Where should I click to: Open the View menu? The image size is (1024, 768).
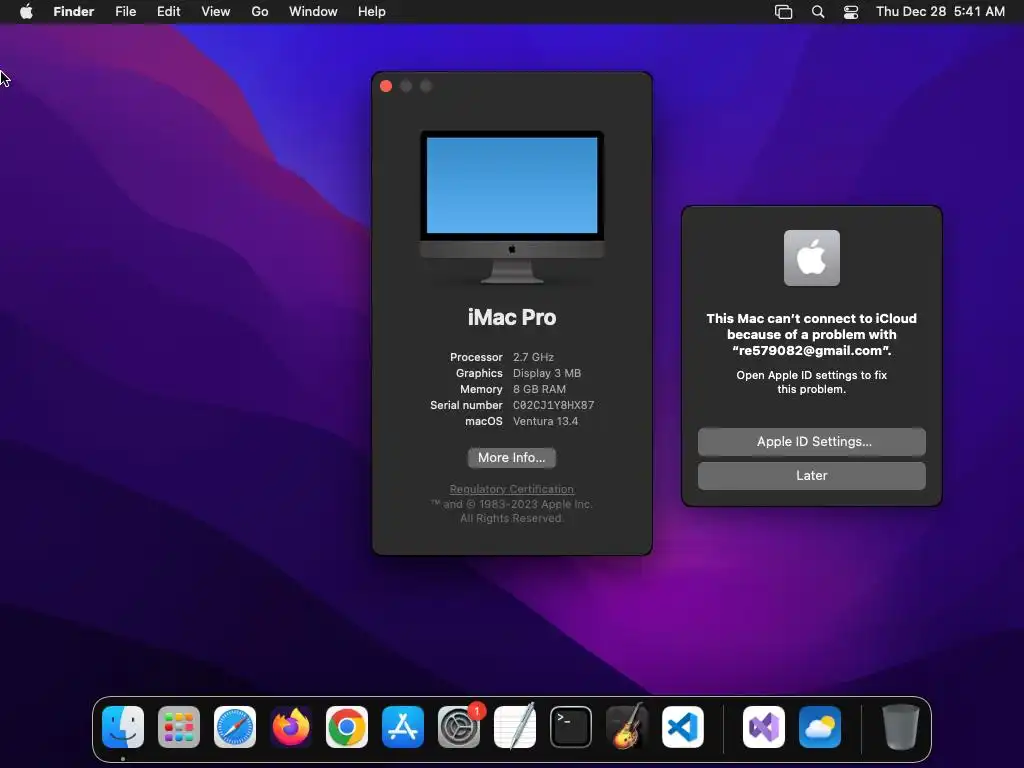216,12
